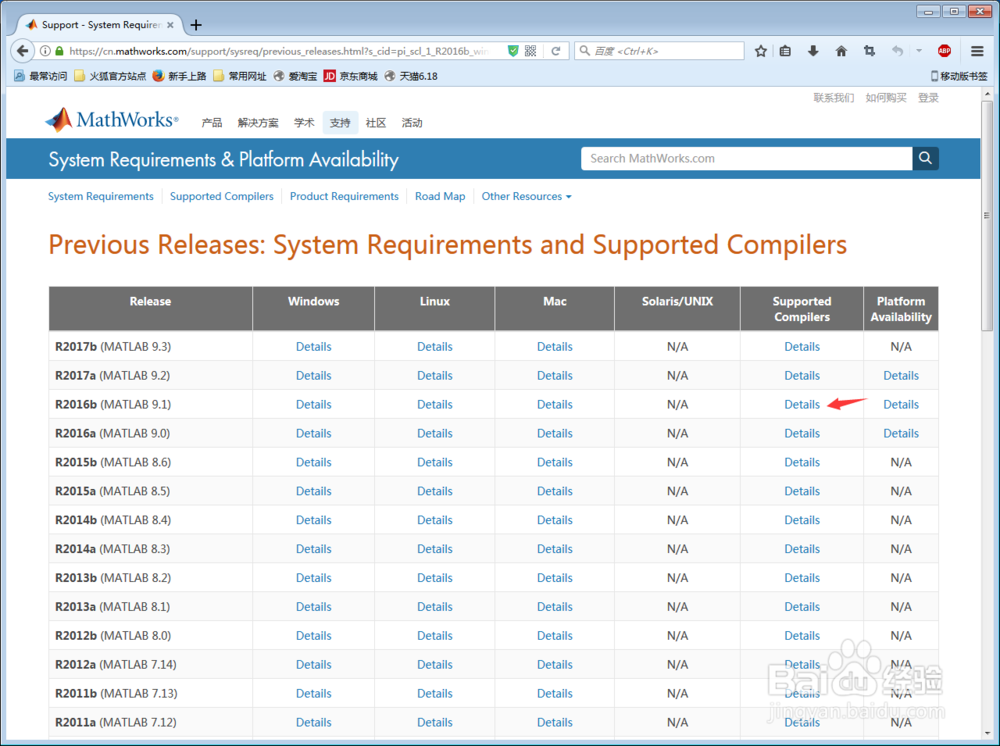This screenshot has width=1000, height=746.
Task: Open the 火狐官方站点 bookmark folder
Action: click(x=110, y=76)
